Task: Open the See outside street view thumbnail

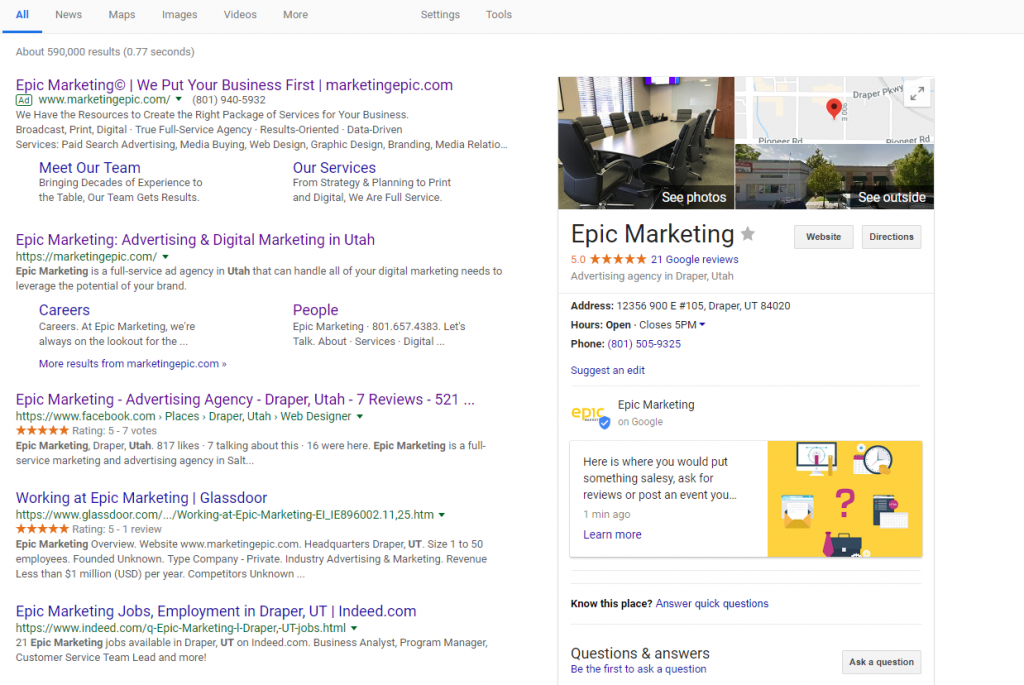Action: [835, 176]
